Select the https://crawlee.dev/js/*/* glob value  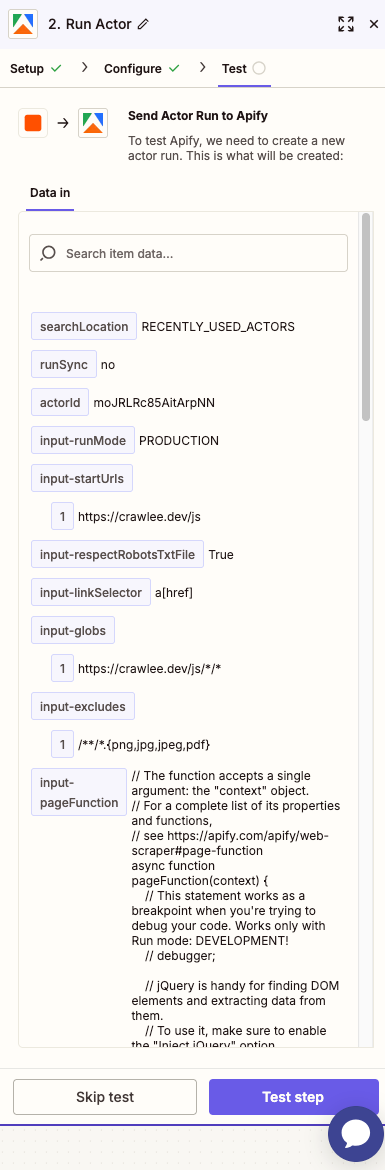click(x=149, y=669)
